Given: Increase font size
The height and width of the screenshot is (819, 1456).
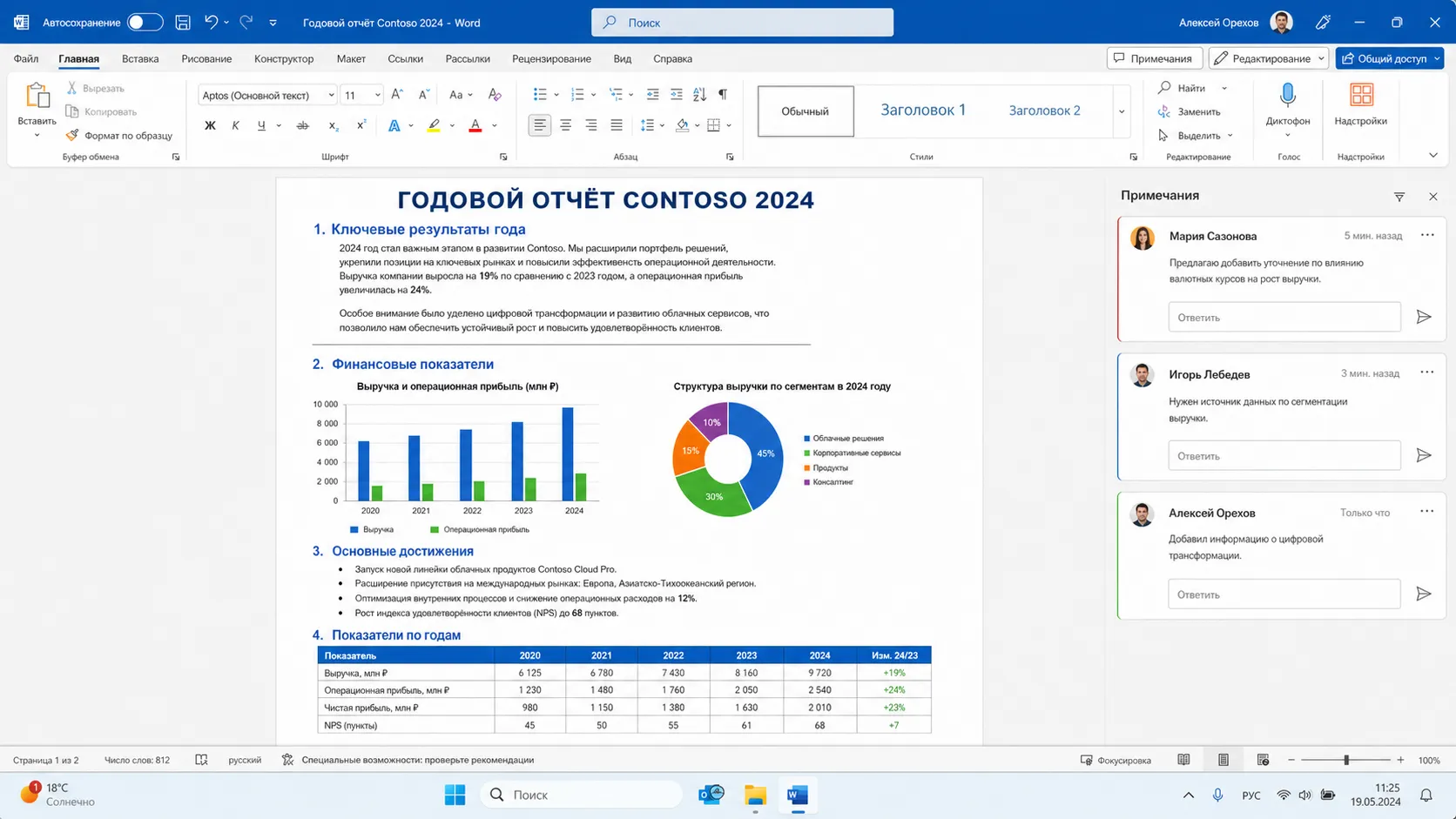Looking at the screenshot, I should (397, 94).
